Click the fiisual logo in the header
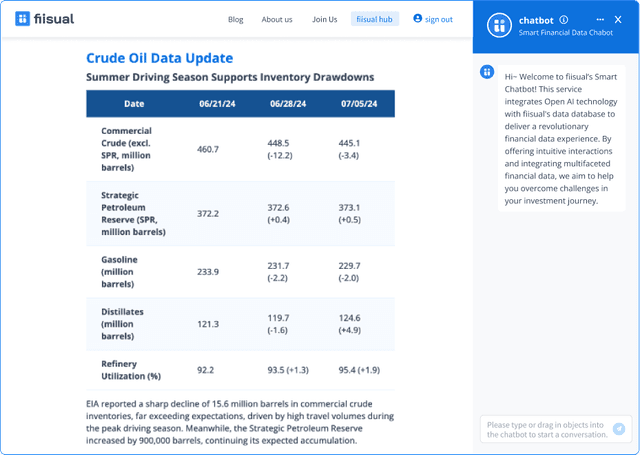Viewport: 640px width, 455px height. coord(45,19)
